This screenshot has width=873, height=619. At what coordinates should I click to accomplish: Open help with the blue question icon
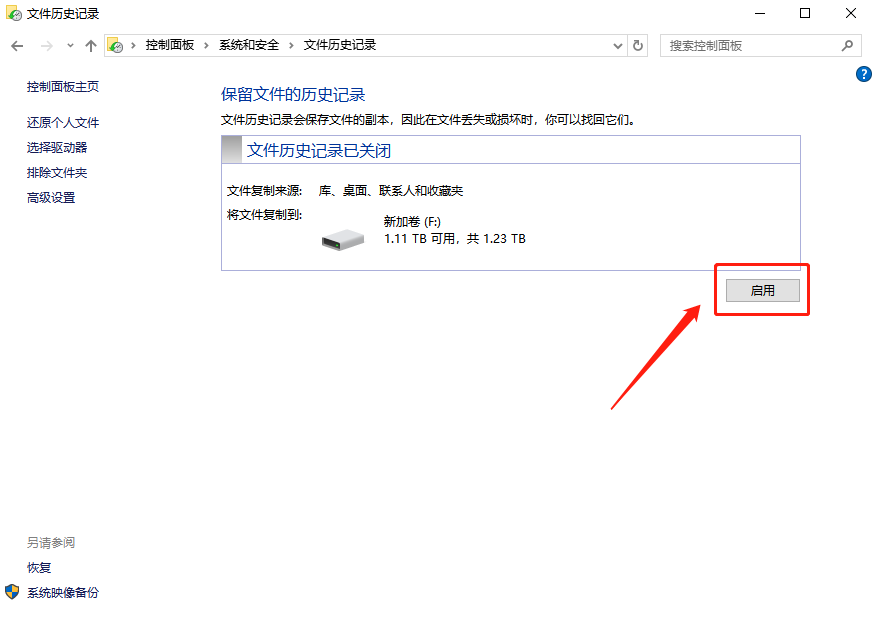pyautogui.click(x=864, y=73)
